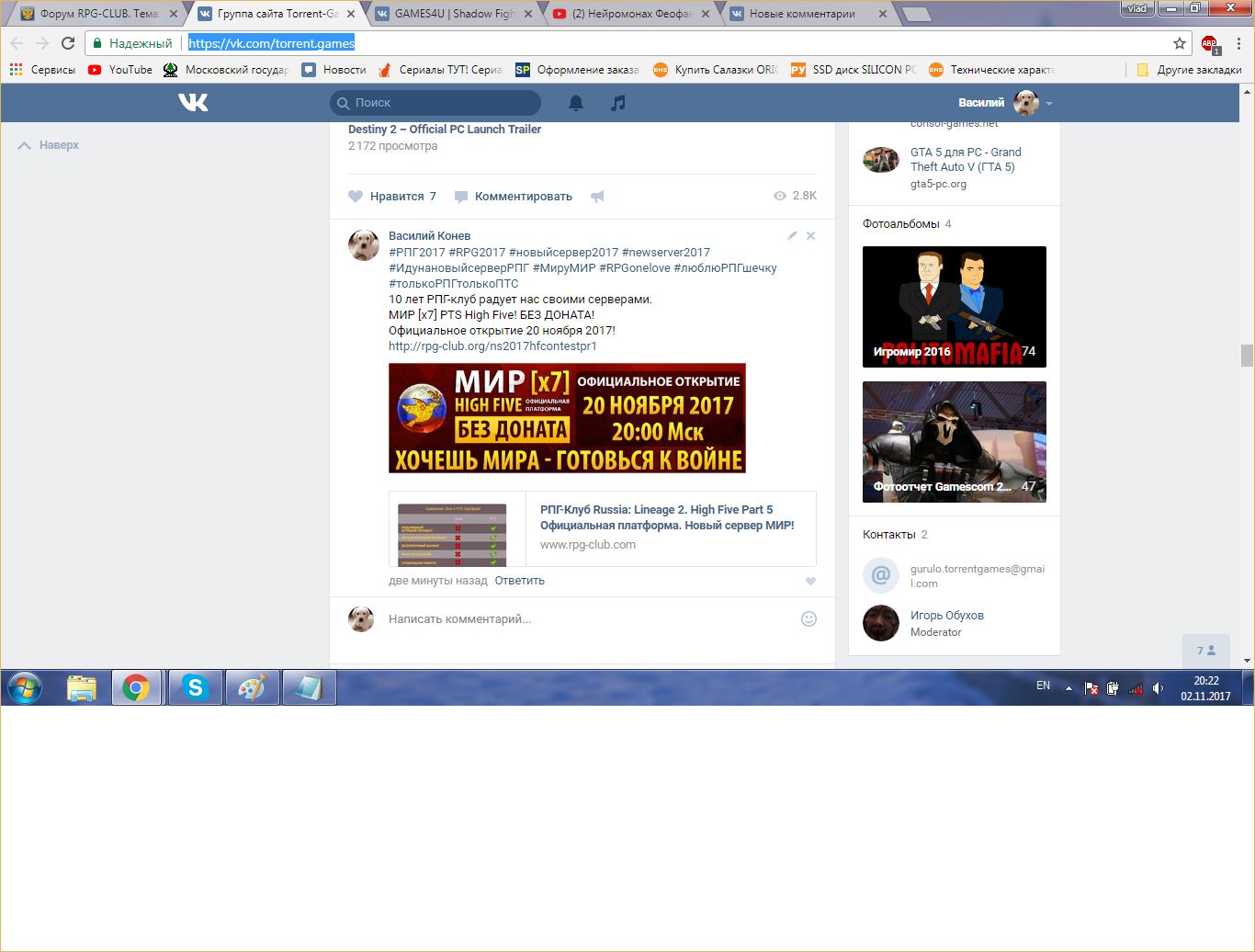Open the Игромир 2016 photo album

(955, 307)
